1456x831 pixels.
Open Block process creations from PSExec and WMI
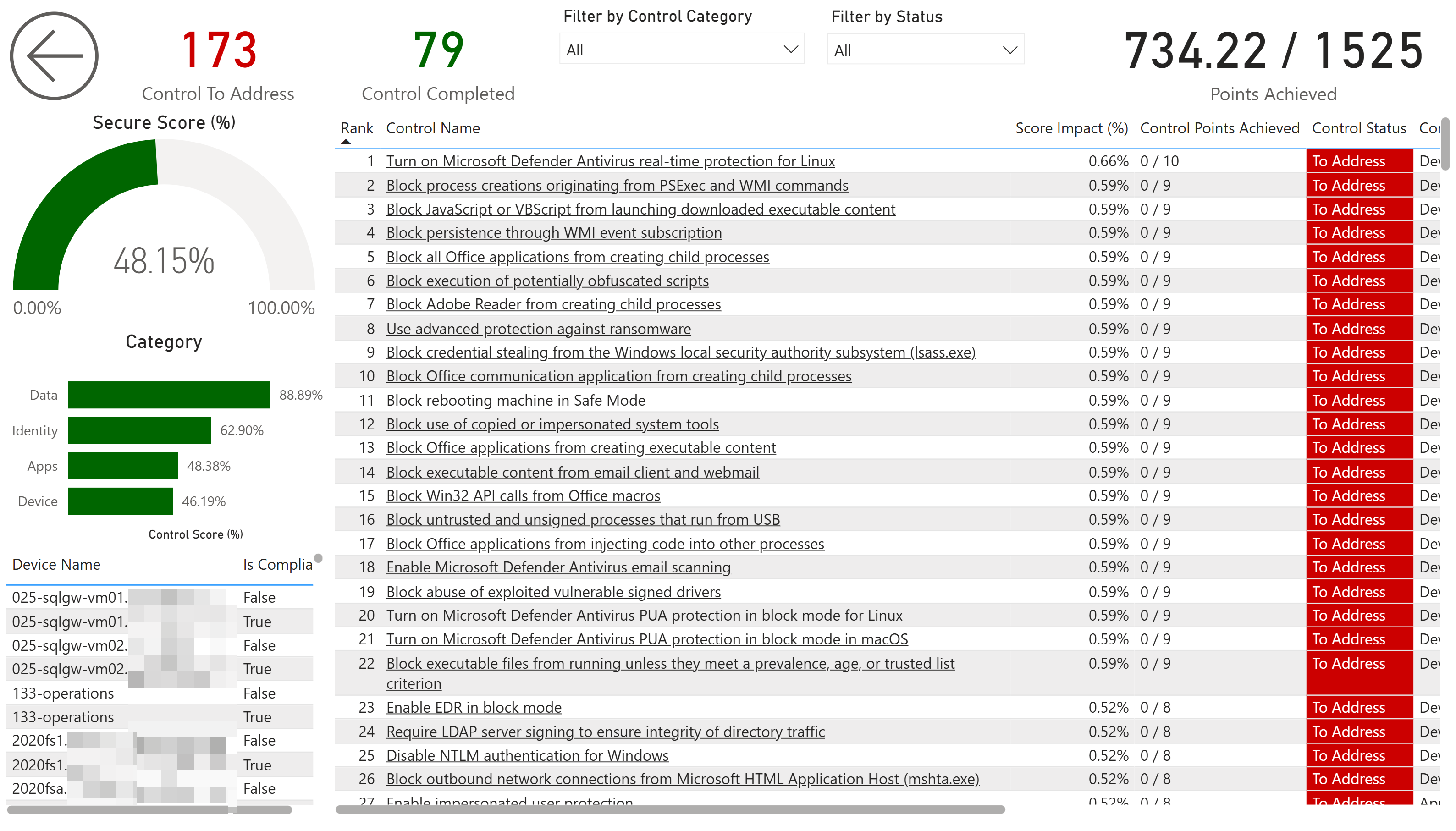pos(617,186)
